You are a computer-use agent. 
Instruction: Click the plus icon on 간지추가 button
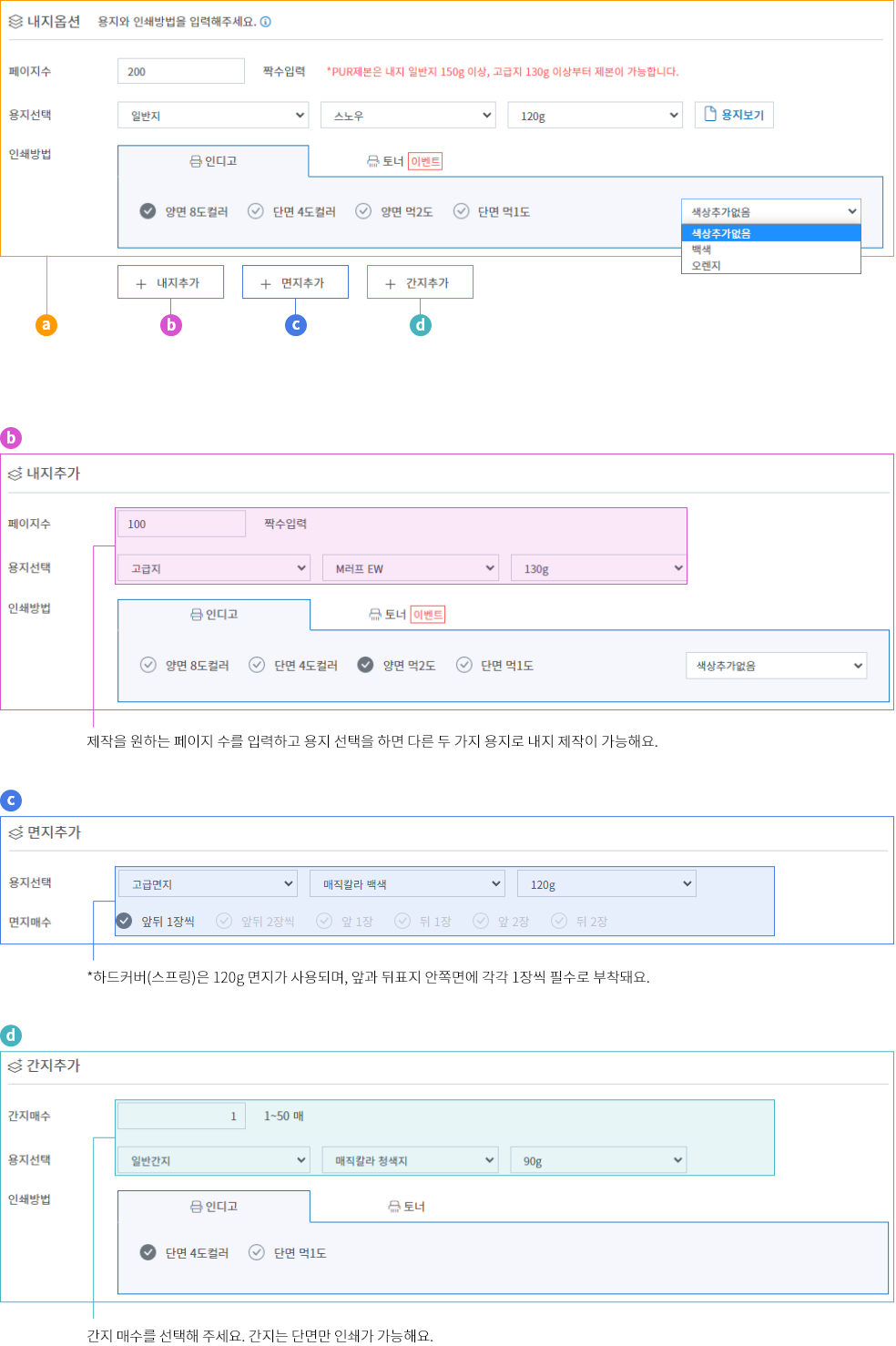tap(391, 284)
